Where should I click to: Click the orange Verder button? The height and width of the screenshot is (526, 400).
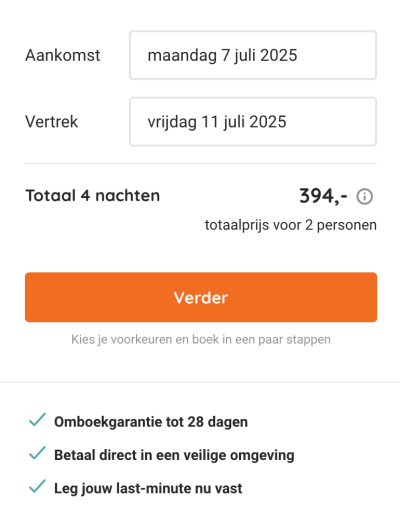tap(201, 297)
